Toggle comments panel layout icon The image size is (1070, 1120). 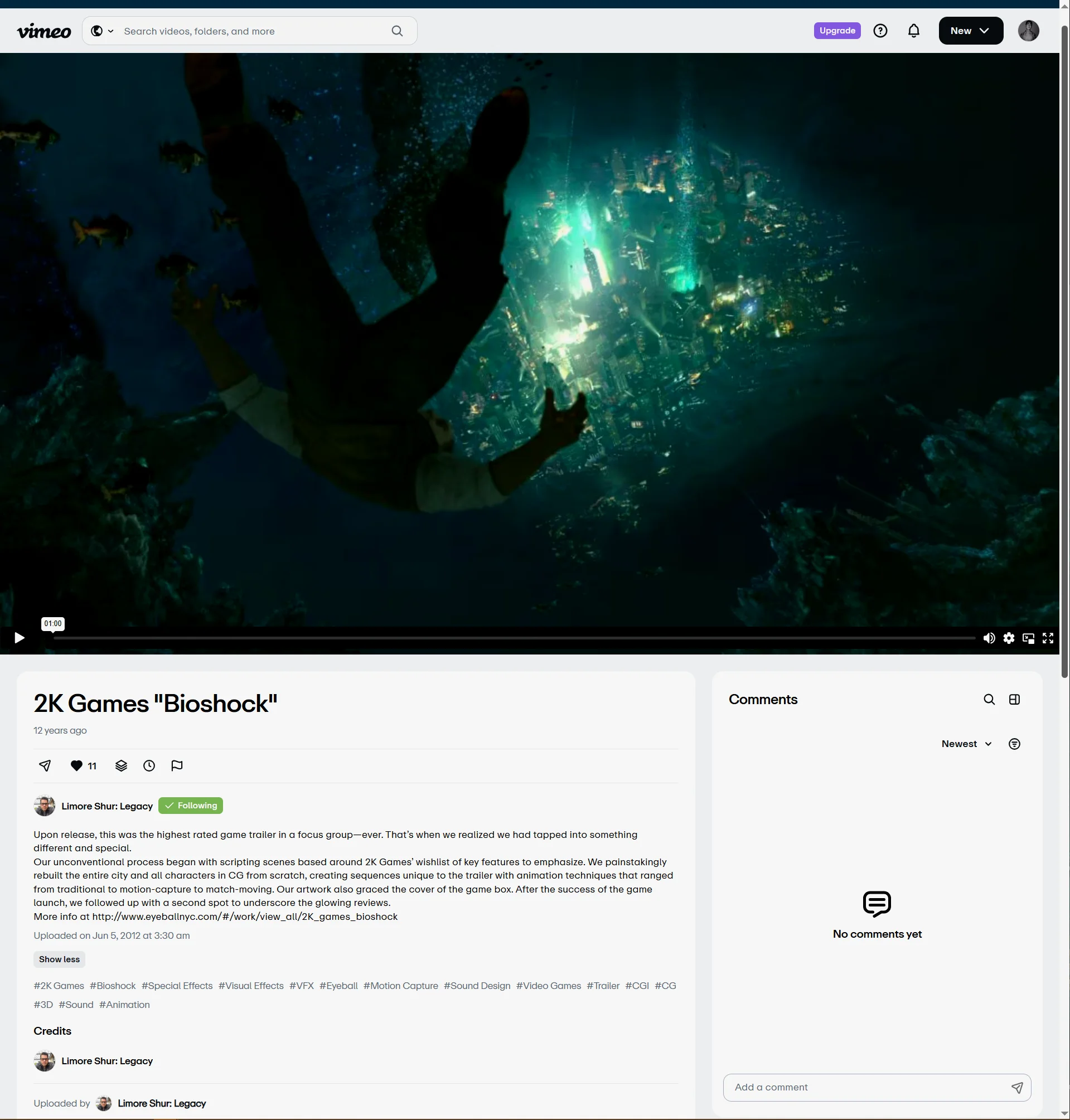tap(1014, 699)
